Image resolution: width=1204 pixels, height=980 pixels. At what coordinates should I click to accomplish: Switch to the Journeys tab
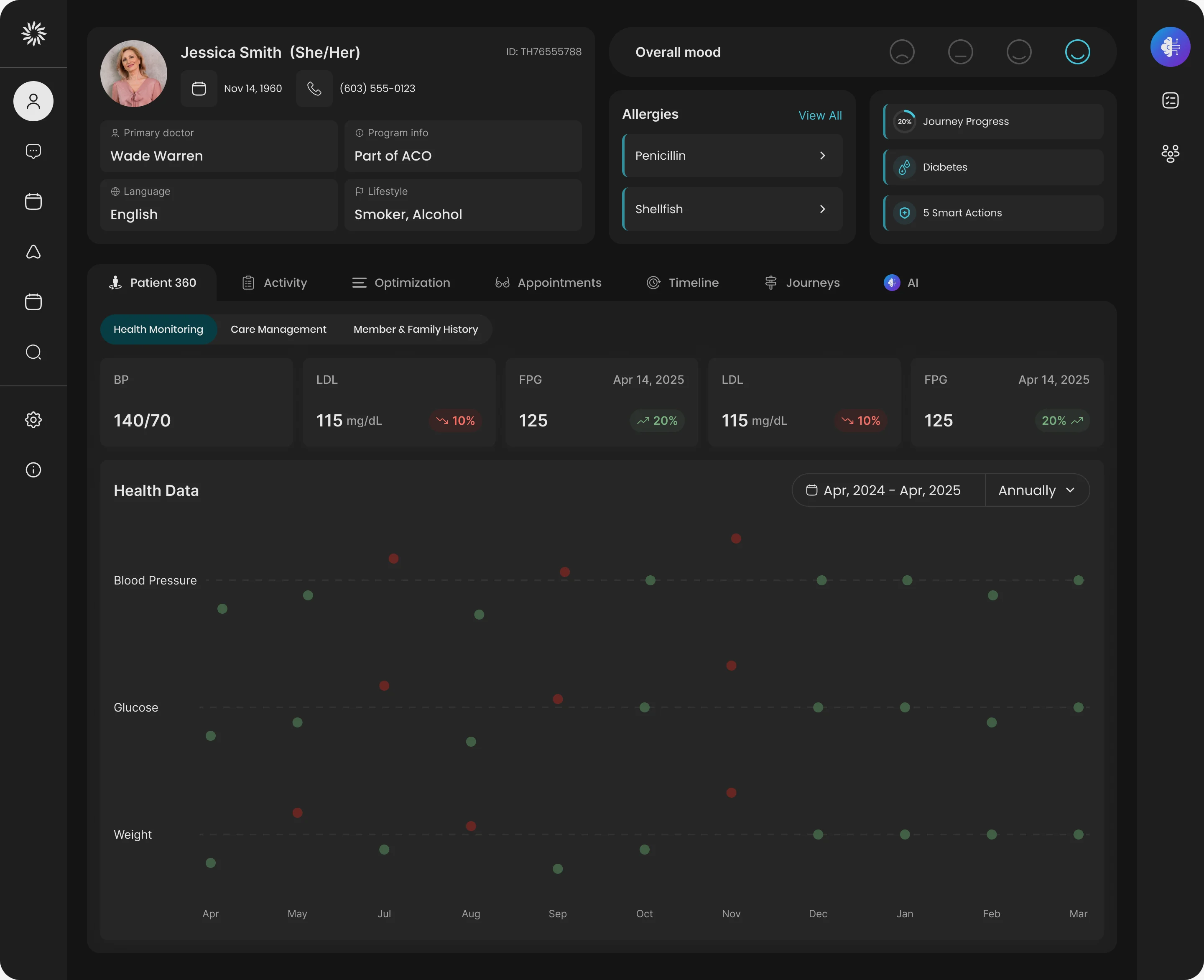pos(801,283)
